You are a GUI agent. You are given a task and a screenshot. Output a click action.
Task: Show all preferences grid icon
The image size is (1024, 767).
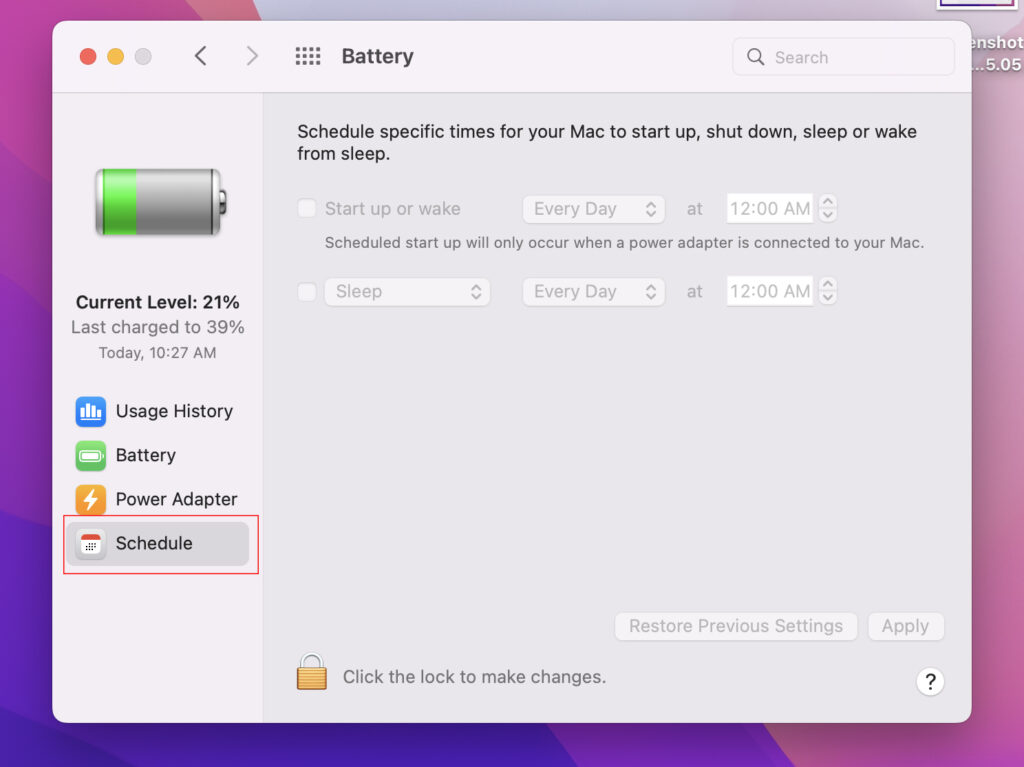pos(308,56)
